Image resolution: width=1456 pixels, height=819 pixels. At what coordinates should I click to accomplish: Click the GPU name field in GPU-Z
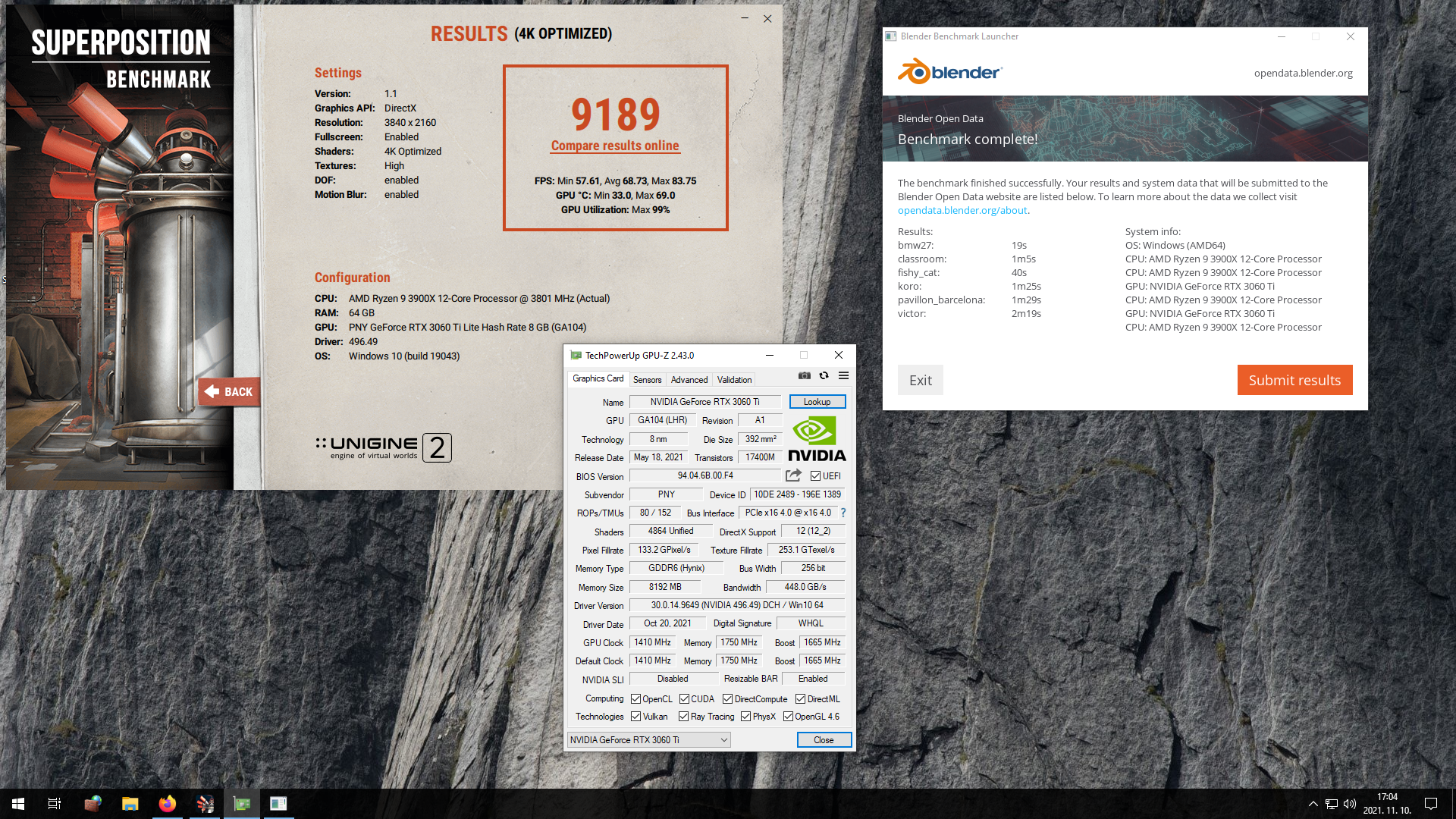point(704,402)
